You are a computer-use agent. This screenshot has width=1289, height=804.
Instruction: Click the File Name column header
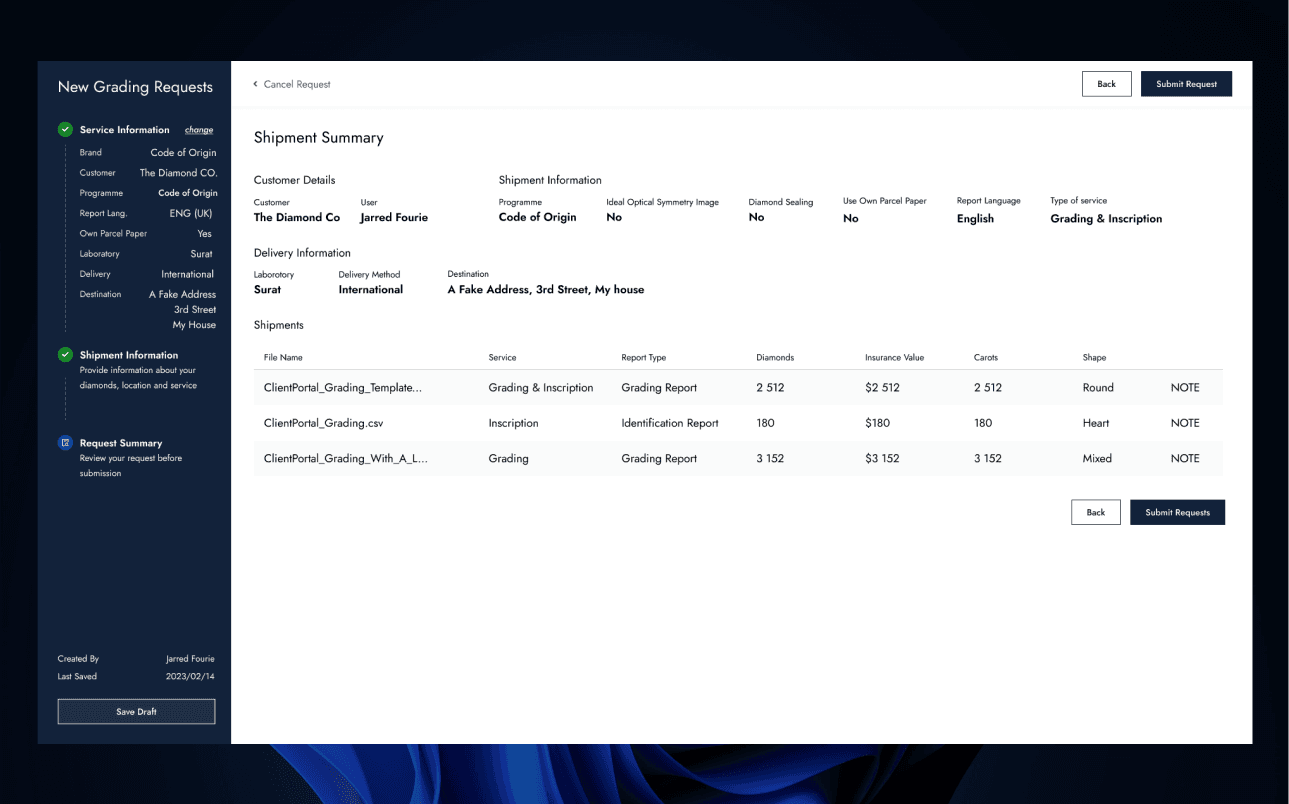point(283,357)
